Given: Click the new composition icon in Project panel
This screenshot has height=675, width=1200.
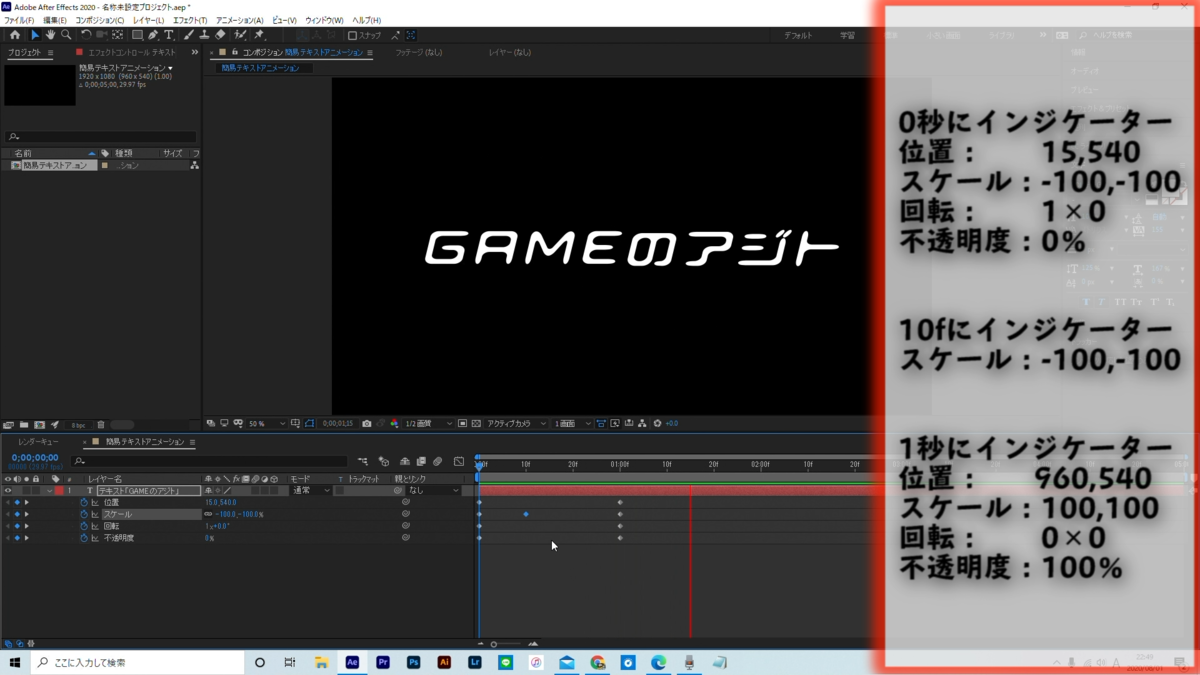Looking at the screenshot, I should coord(39,425).
